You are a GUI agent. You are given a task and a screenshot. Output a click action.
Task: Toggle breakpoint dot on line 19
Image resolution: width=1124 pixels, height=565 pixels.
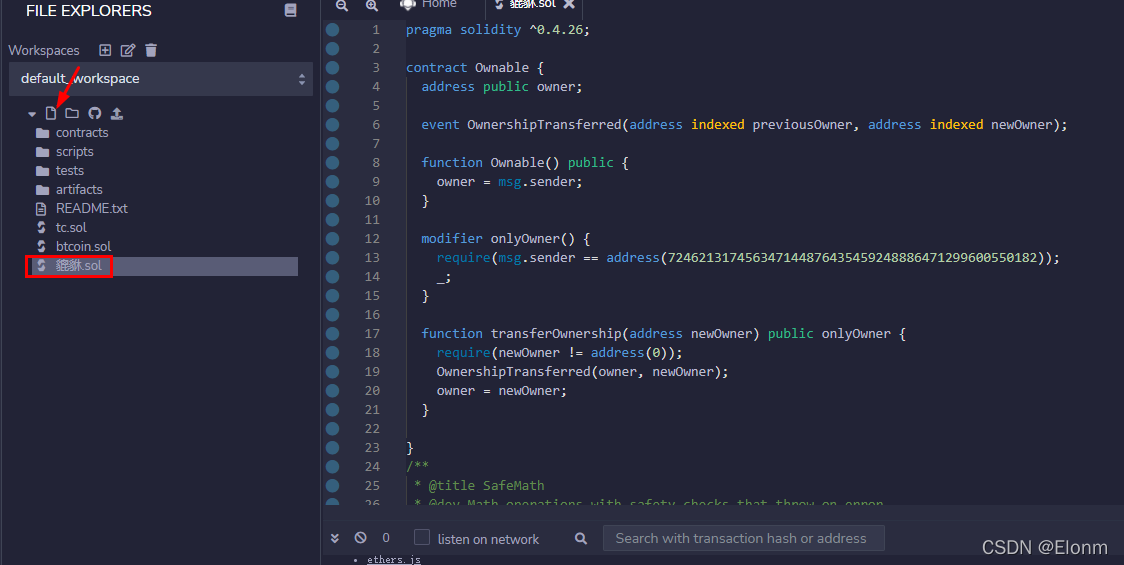click(x=333, y=371)
